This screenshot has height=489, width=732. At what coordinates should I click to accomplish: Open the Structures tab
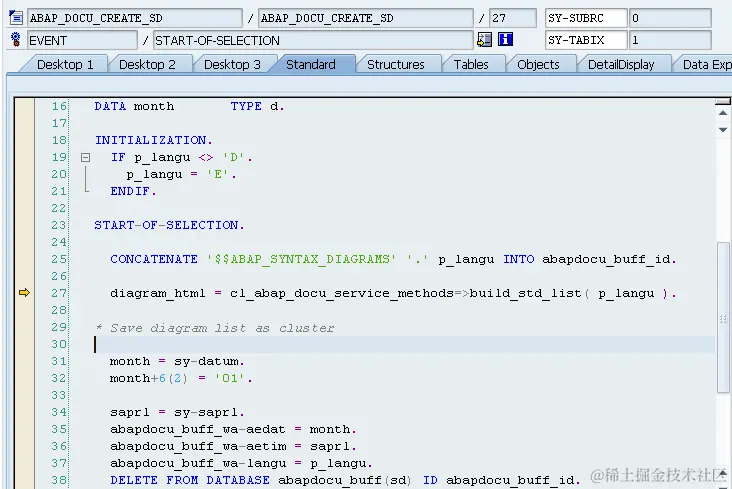pyautogui.click(x=395, y=64)
